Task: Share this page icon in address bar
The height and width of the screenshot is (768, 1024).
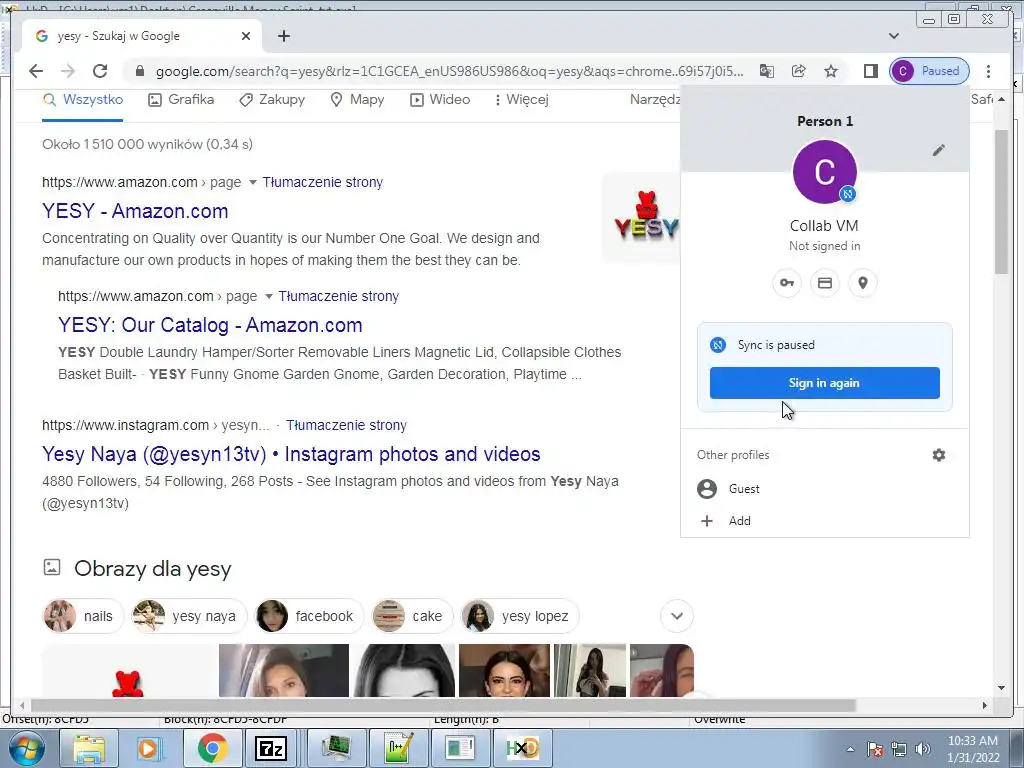Action: pyautogui.click(x=799, y=71)
